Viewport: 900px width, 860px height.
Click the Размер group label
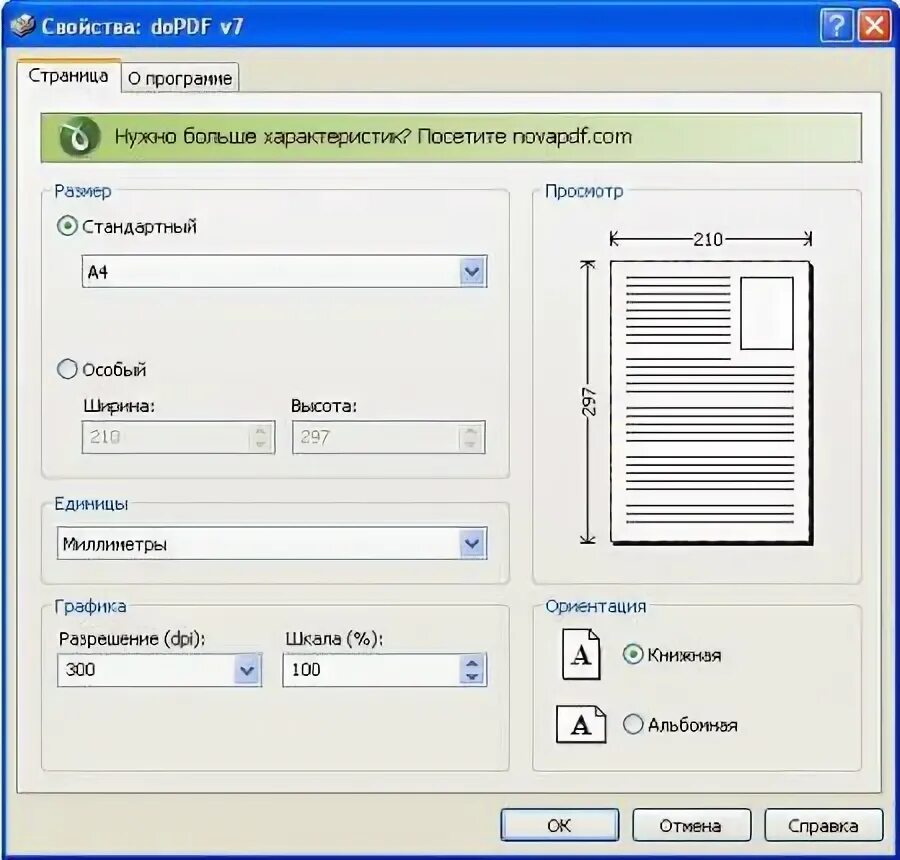[x=83, y=191]
